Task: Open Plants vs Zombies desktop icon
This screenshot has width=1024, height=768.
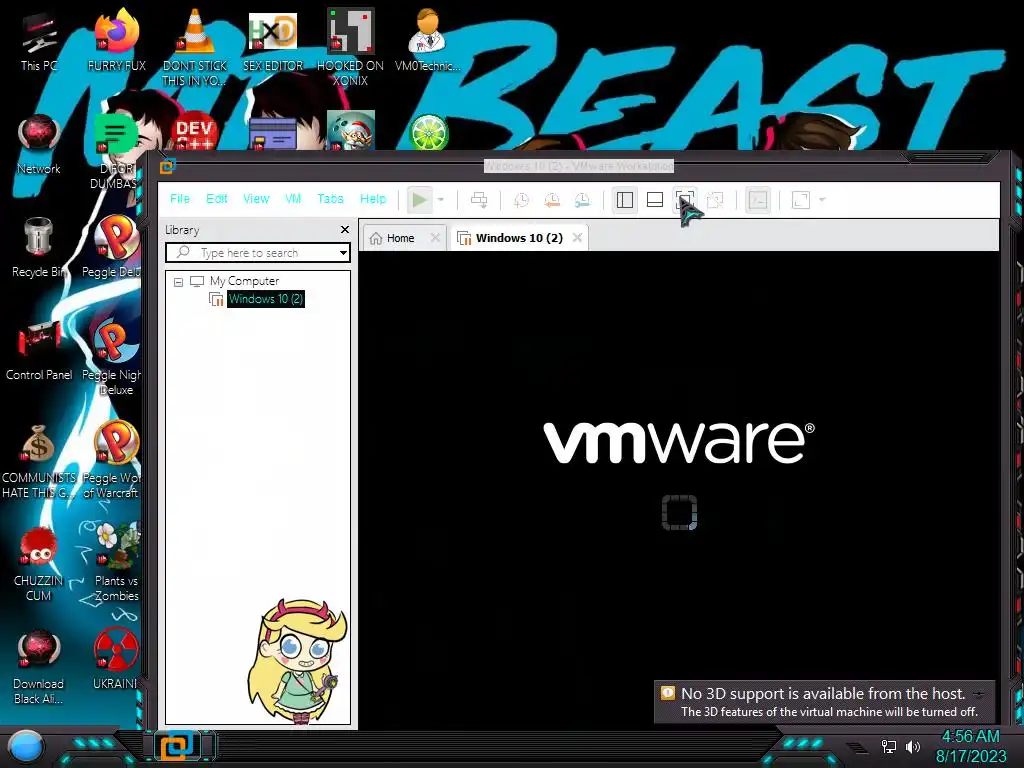Action: [116, 563]
